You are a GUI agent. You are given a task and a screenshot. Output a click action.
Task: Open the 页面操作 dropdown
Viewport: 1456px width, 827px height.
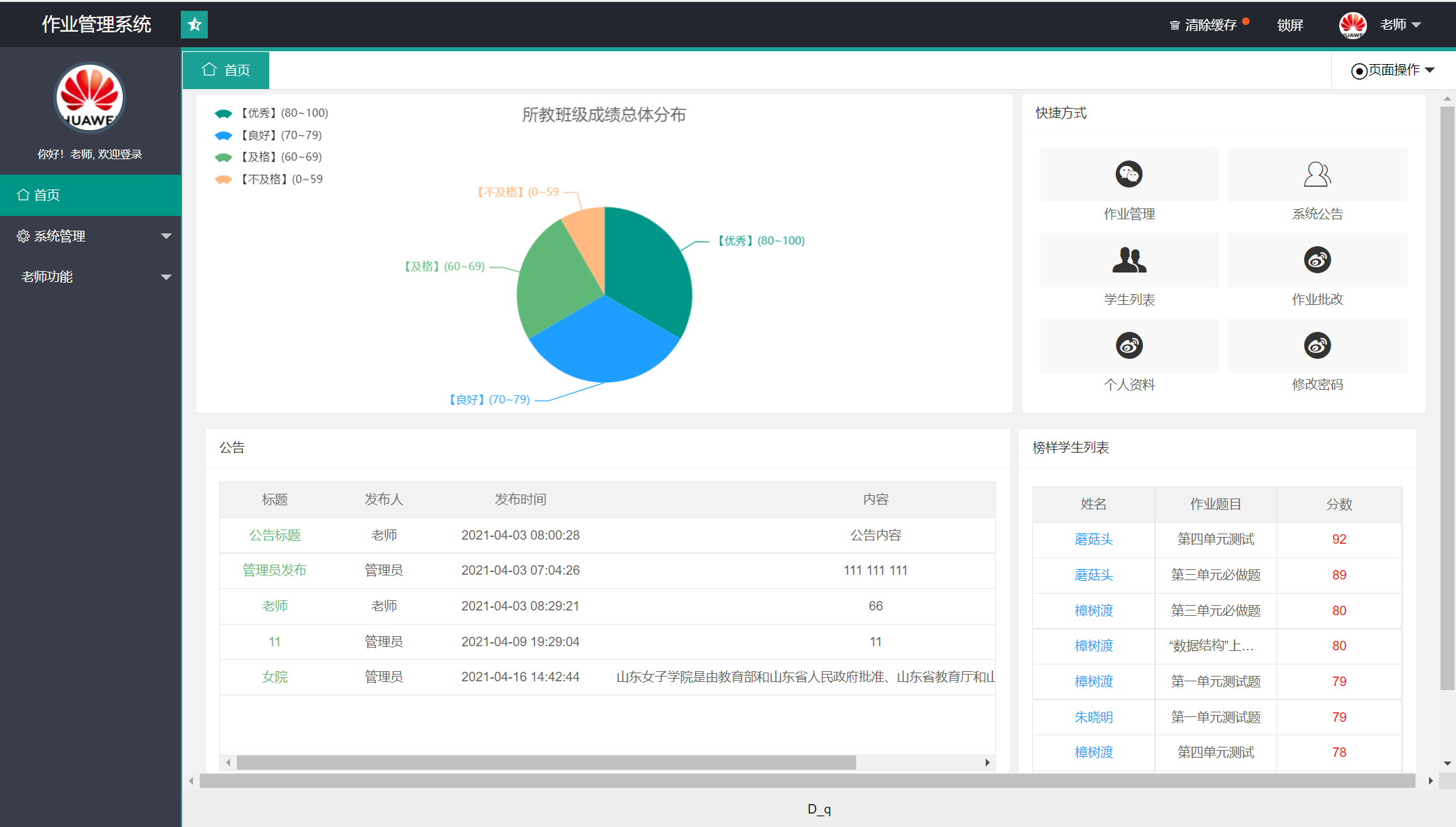[x=1393, y=70]
